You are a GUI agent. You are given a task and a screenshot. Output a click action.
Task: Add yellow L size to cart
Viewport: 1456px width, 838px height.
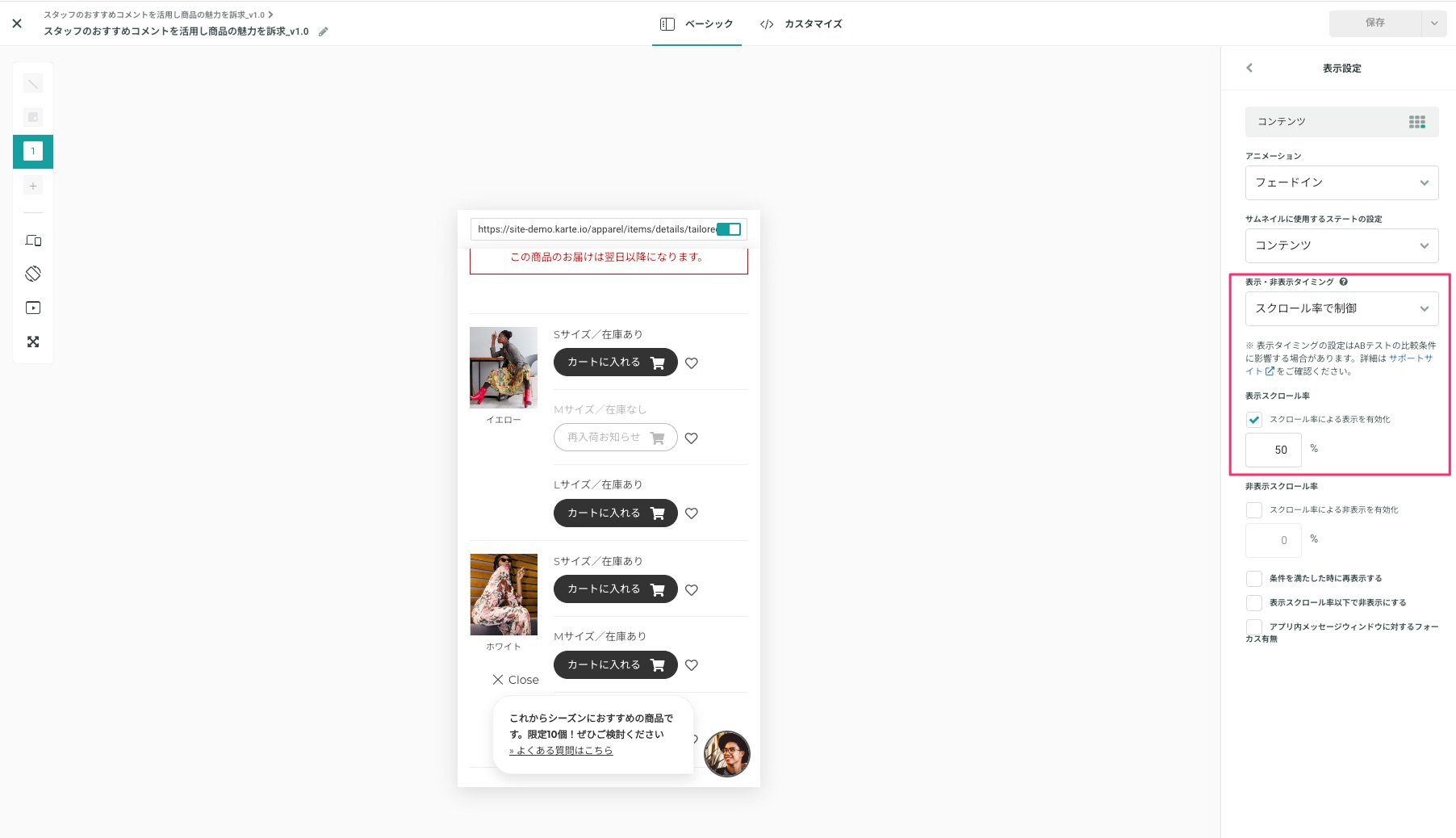click(x=615, y=513)
